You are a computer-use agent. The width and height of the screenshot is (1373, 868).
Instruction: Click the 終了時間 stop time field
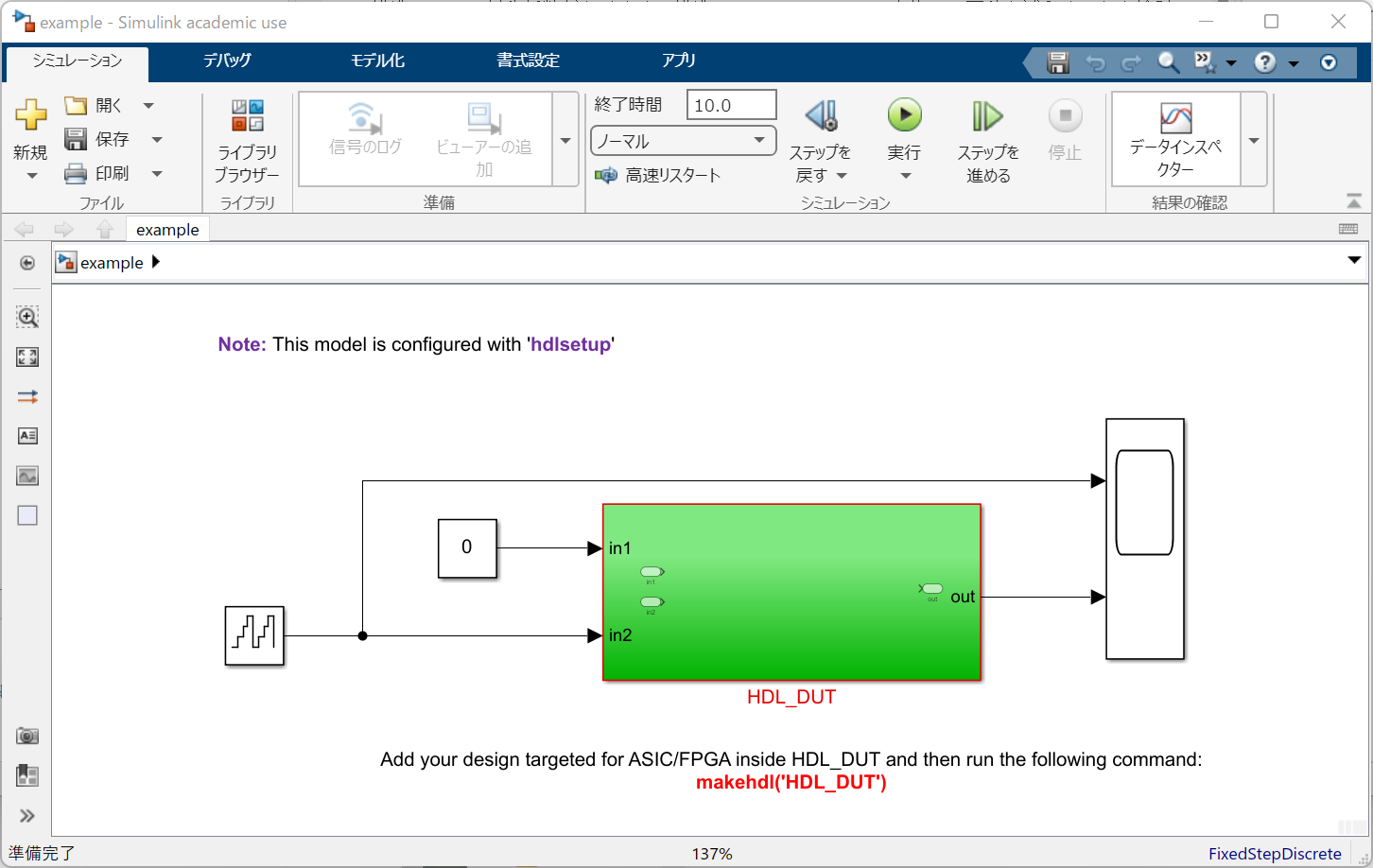pyautogui.click(x=731, y=104)
